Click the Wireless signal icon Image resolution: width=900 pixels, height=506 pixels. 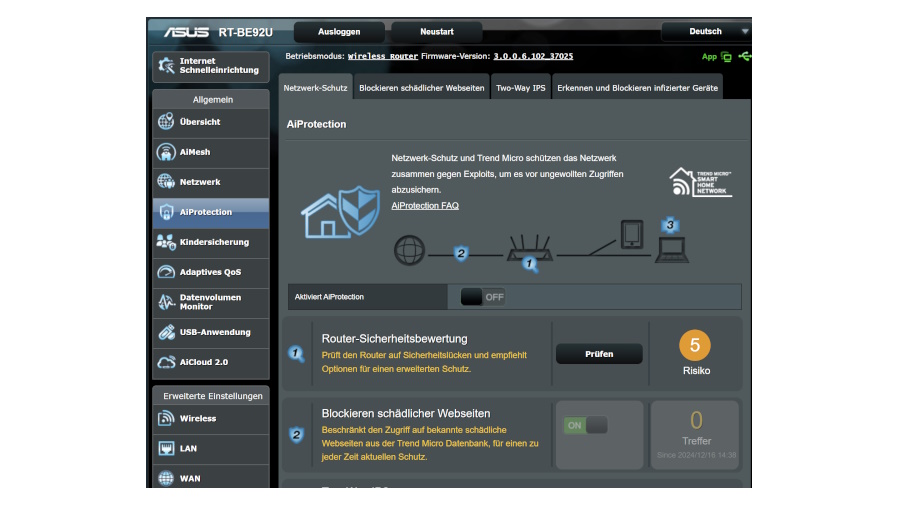(x=166, y=418)
